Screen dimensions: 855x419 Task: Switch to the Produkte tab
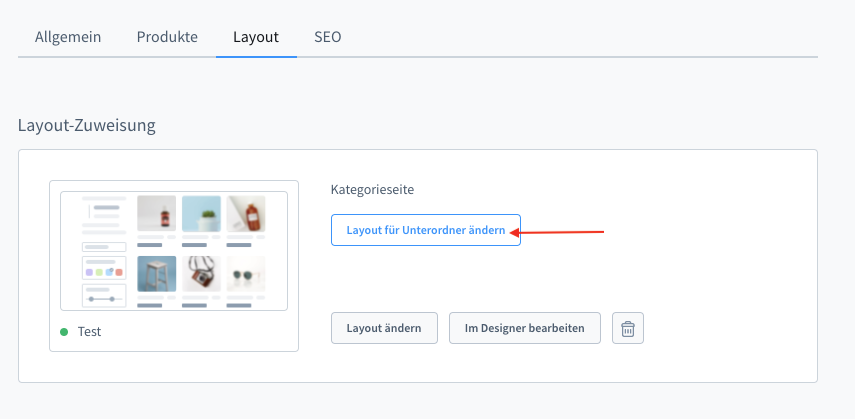tap(167, 37)
